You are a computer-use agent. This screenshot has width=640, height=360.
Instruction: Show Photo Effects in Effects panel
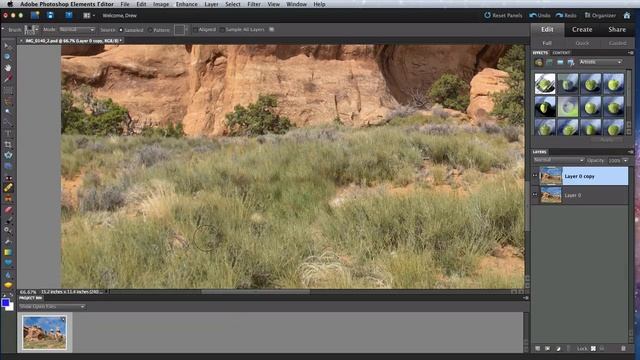[560, 62]
